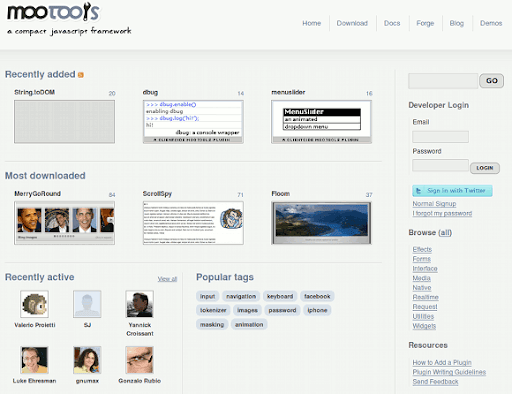
Task: Select the tokenizer tag
Action: point(213,310)
